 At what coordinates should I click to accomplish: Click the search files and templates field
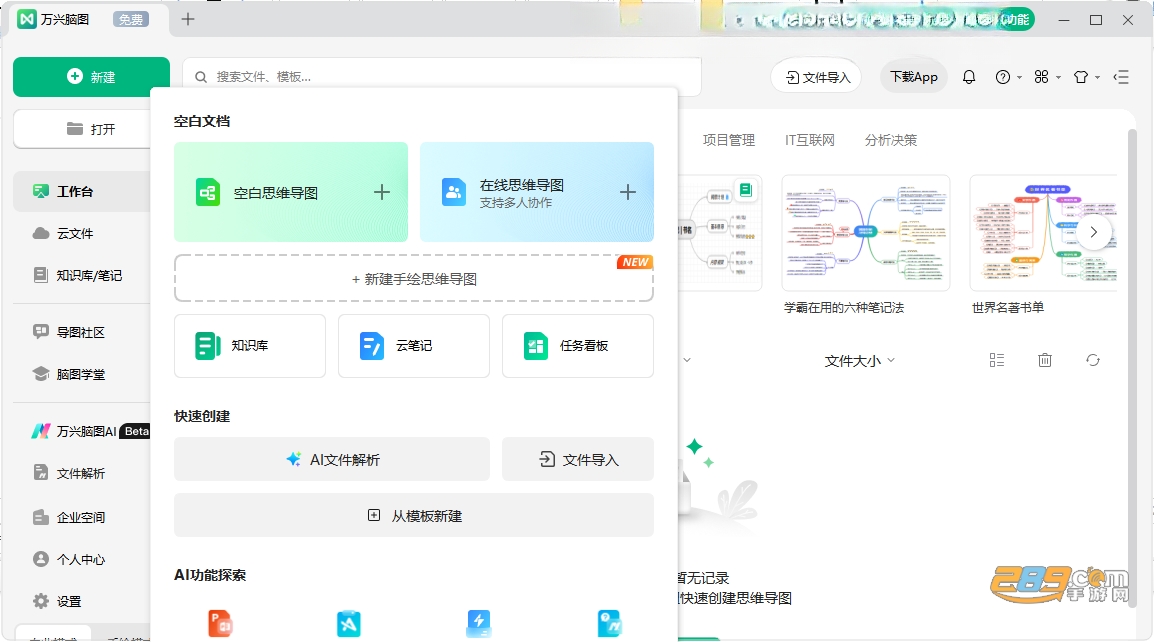tap(442, 77)
